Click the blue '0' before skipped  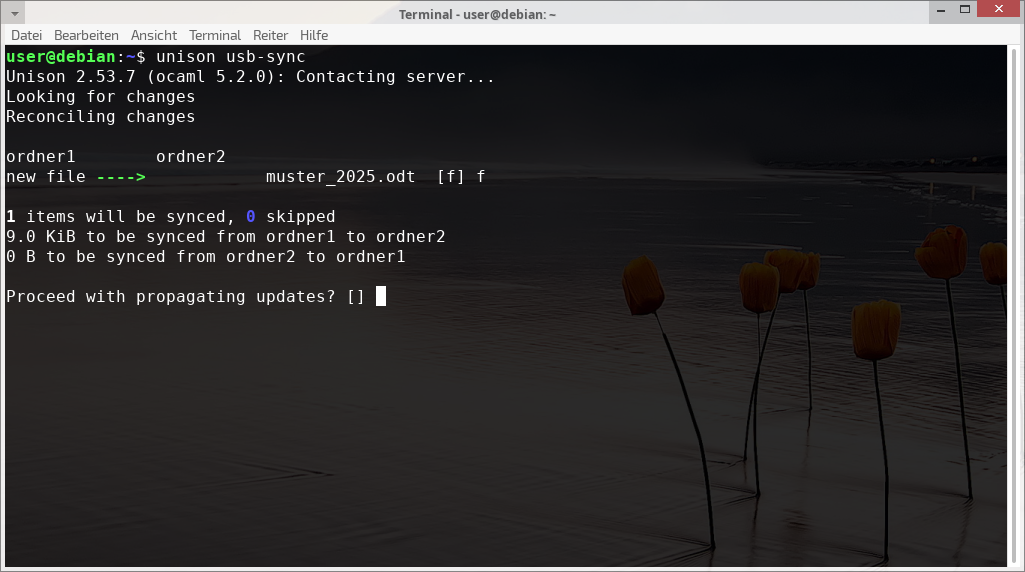tap(251, 216)
